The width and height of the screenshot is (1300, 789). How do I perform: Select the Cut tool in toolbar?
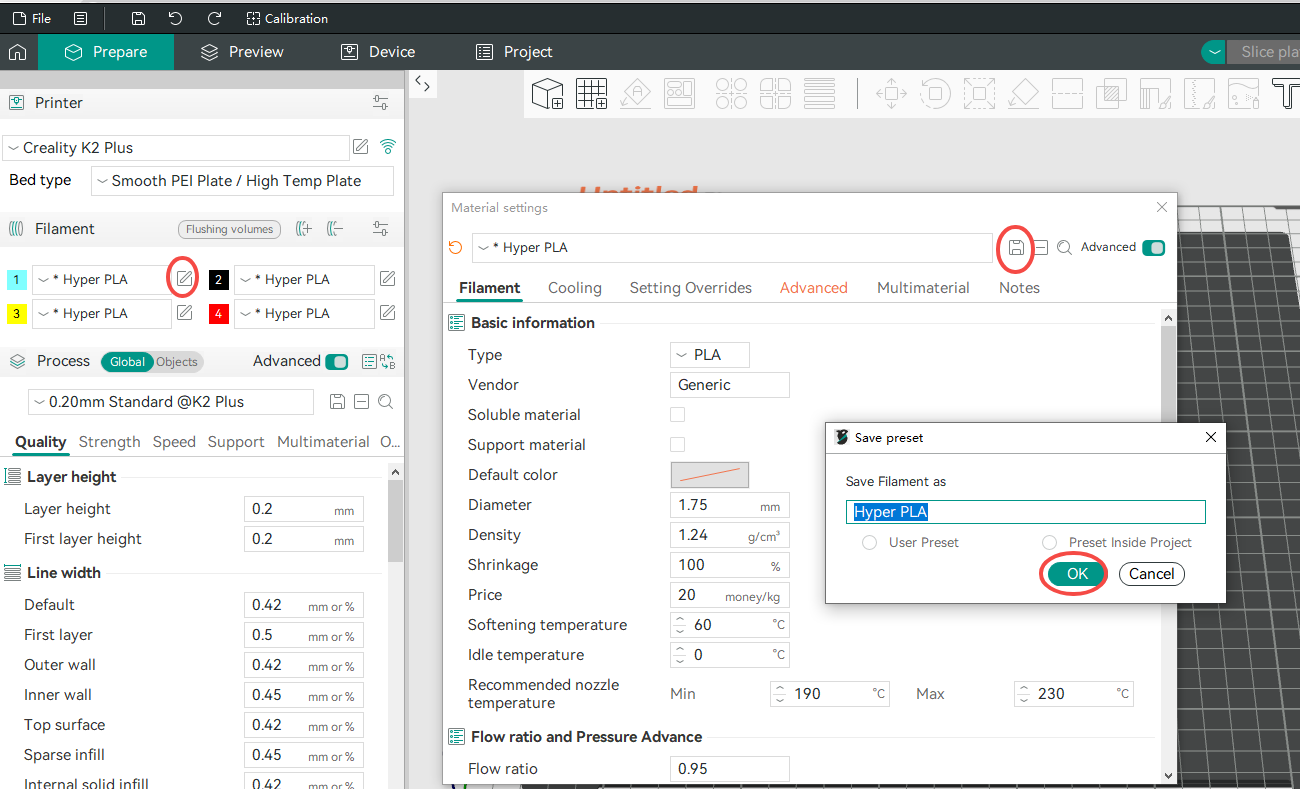tap(1067, 94)
